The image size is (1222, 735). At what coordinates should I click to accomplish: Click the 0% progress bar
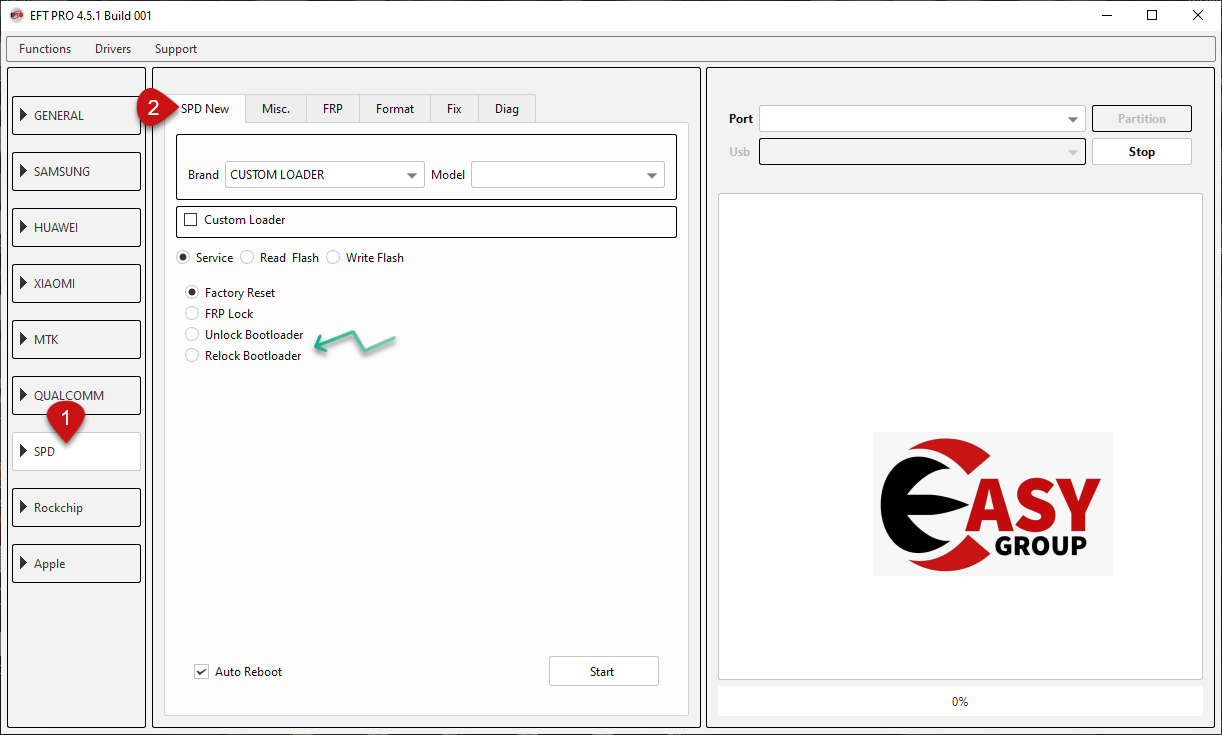click(960, 702)
